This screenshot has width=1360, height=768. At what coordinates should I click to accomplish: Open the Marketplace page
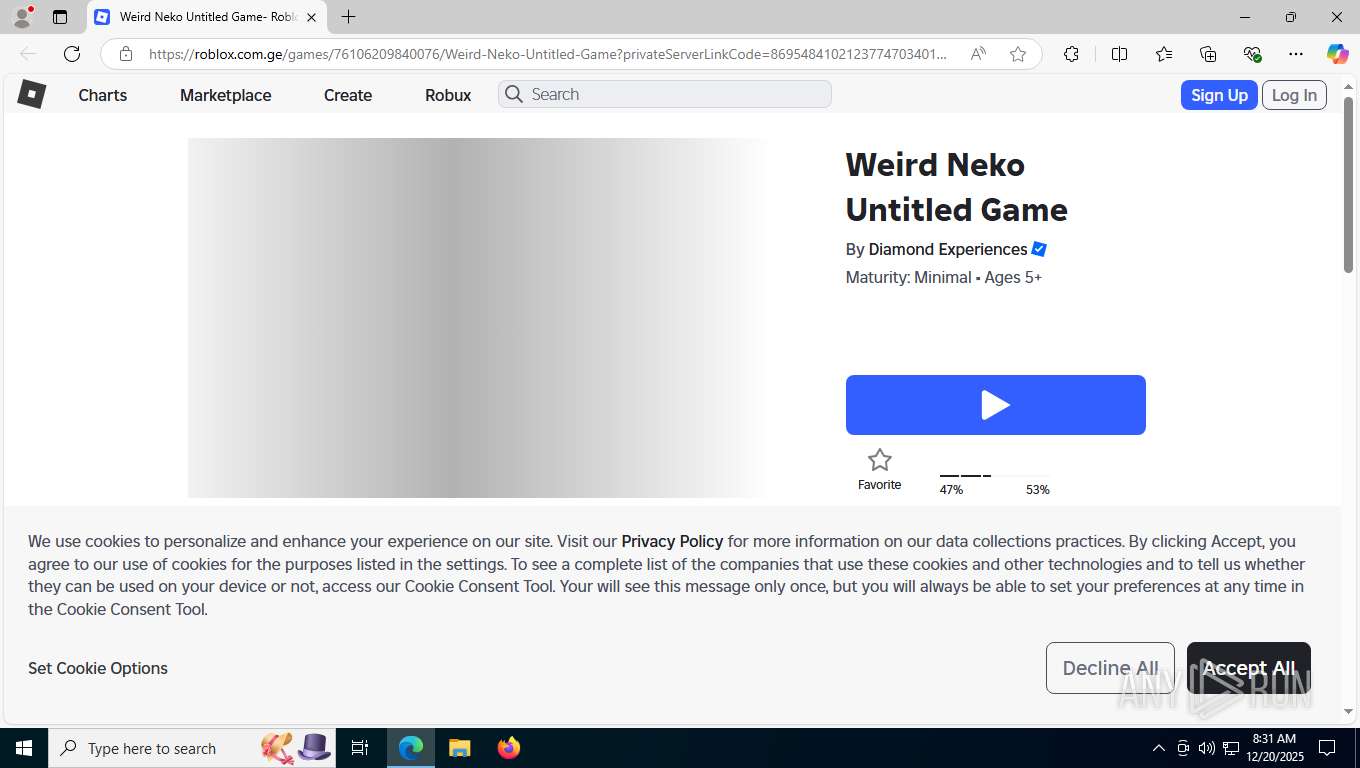[x=226, y=95]
